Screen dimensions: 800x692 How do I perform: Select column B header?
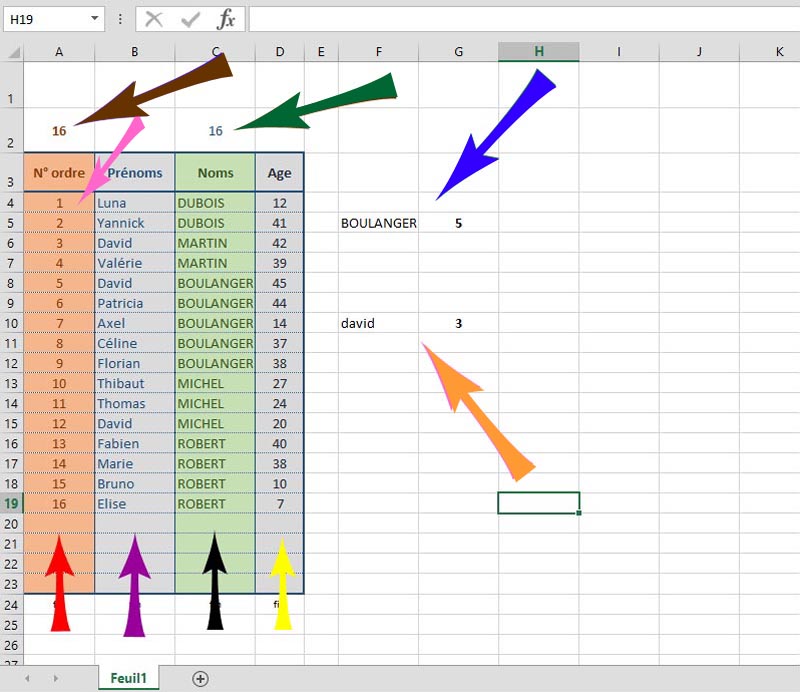pos(135,52)
